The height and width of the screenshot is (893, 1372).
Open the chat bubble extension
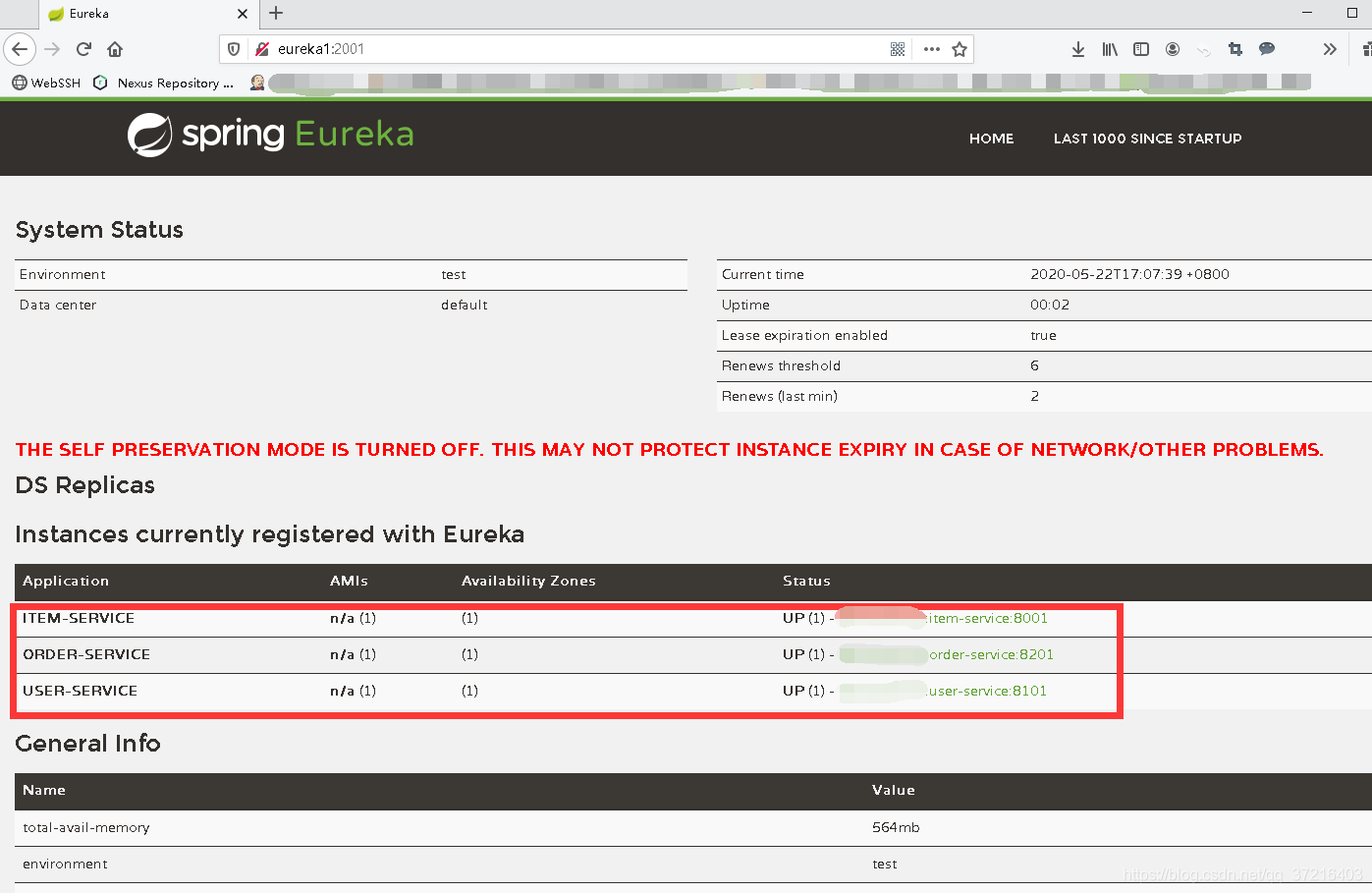1267,49
